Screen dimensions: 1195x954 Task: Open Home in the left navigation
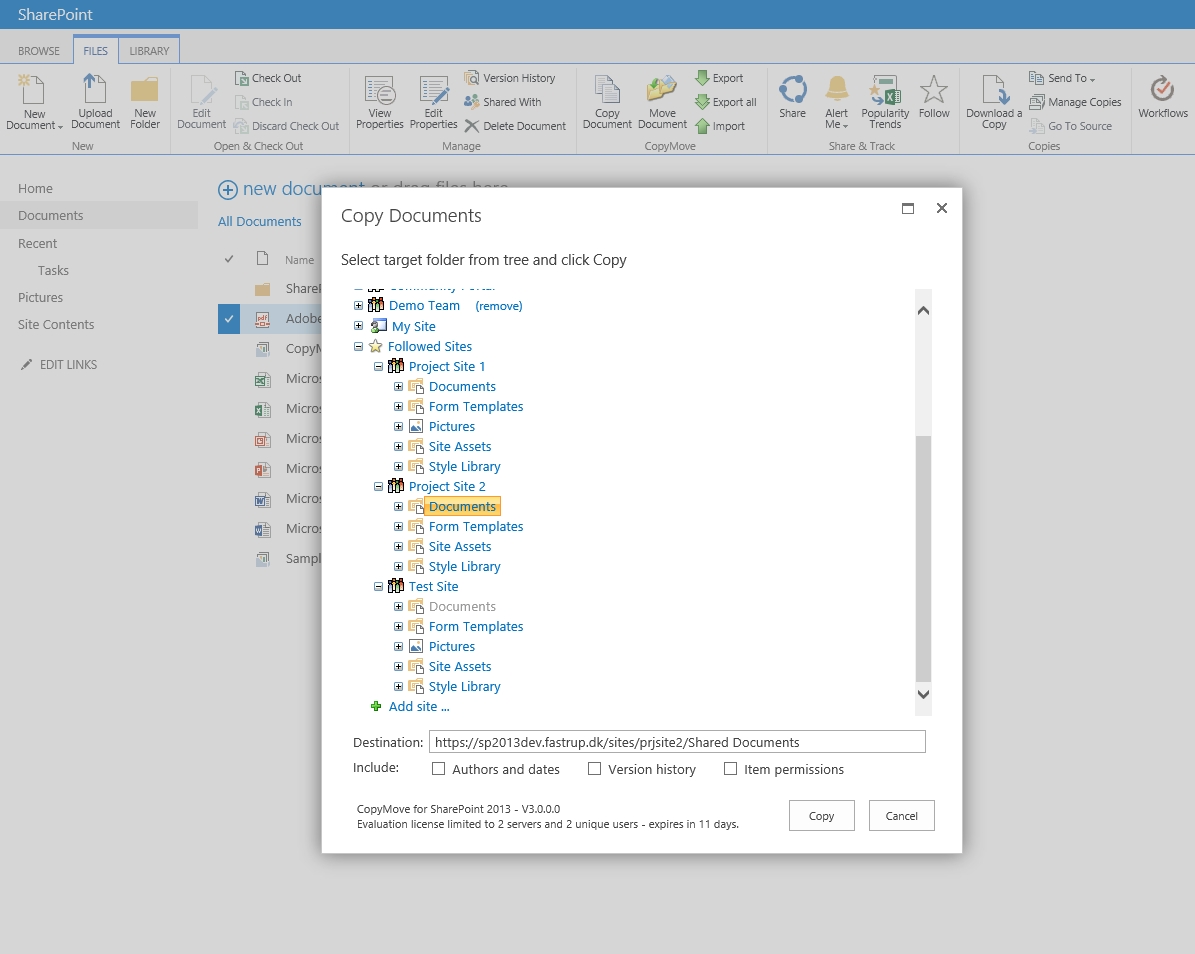[x=35, y=188]
